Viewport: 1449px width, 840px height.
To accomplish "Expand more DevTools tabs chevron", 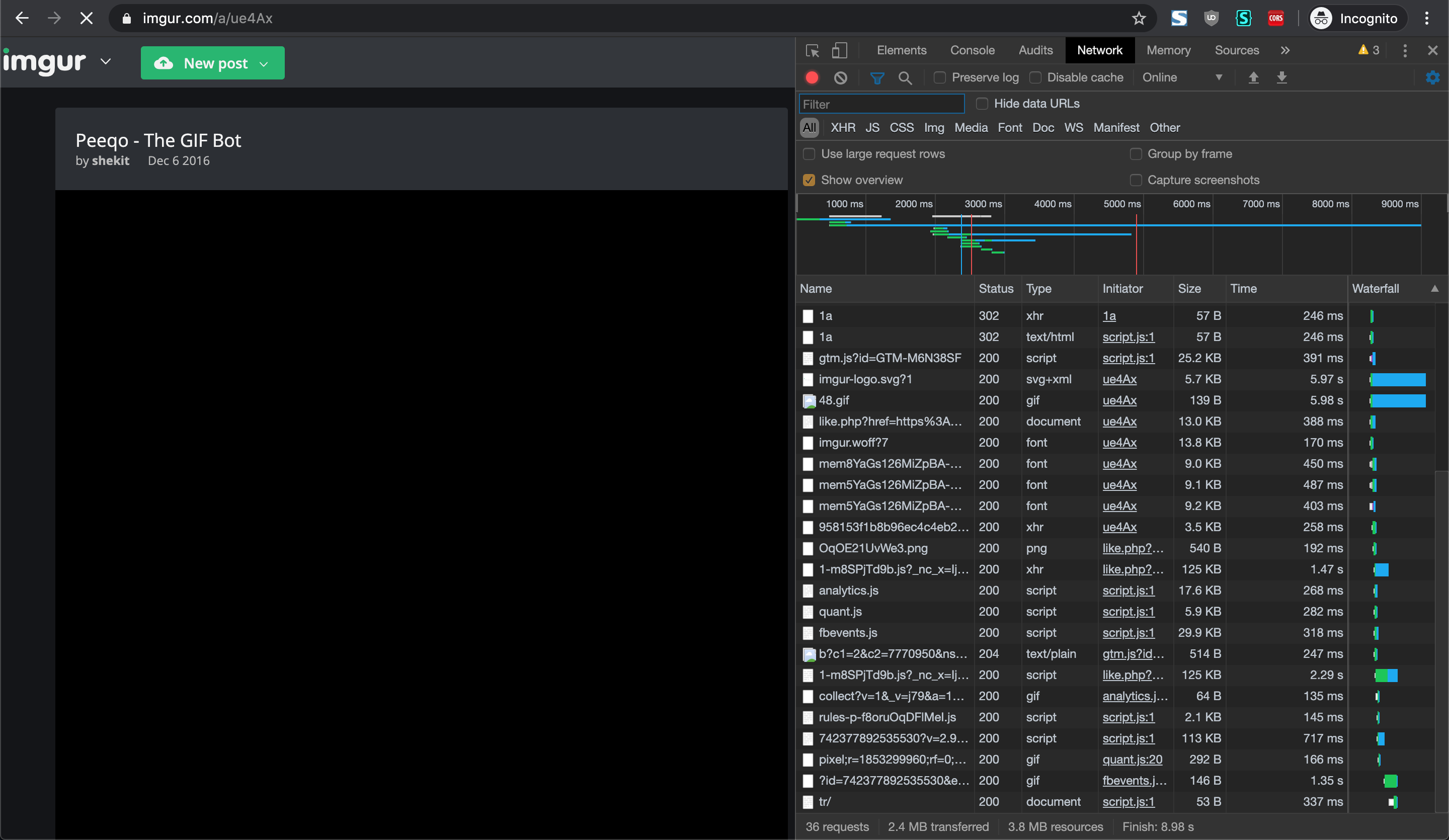I will (1285, 51).
